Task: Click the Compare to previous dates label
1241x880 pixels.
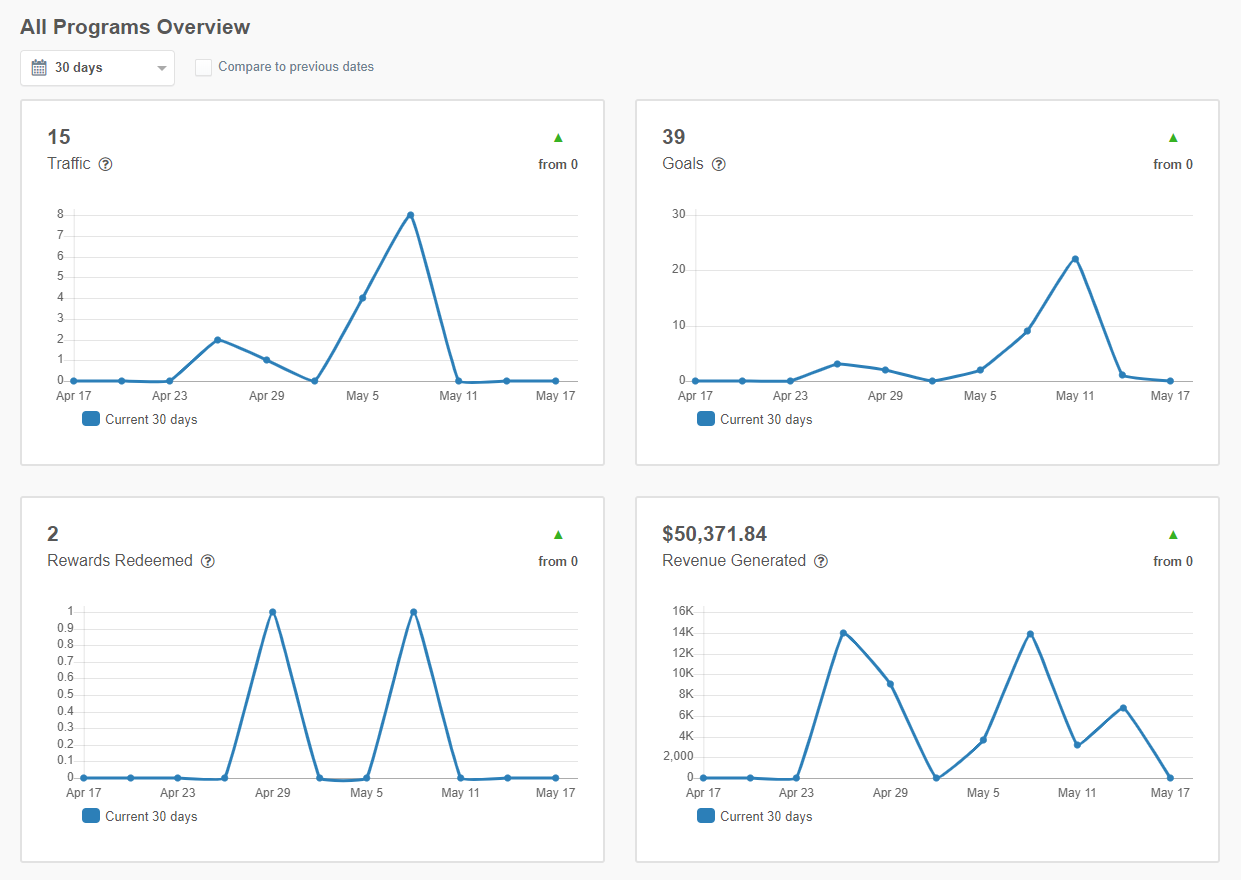Action: click(296, 67)
